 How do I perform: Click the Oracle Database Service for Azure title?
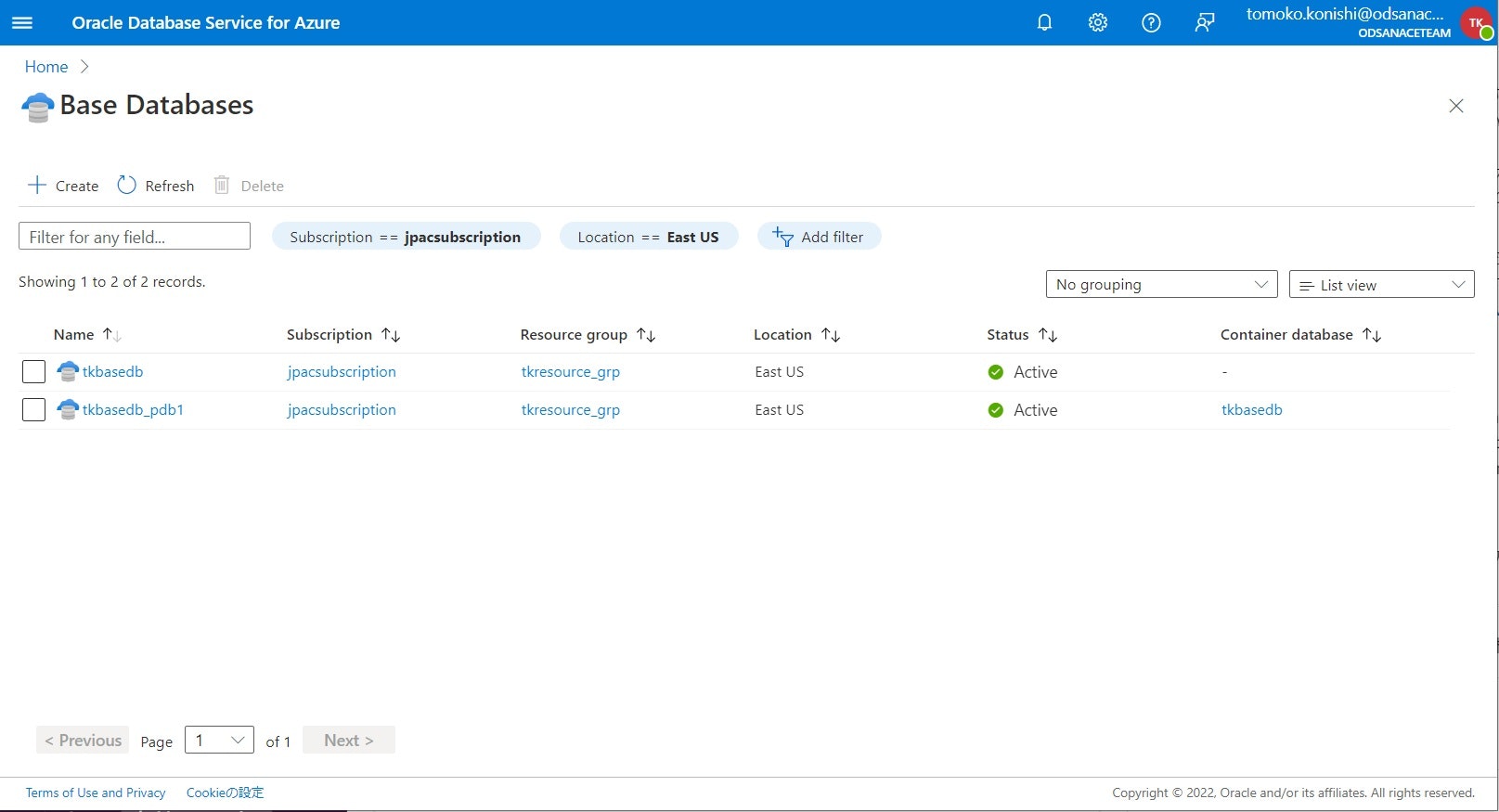pyautogui.click(x=206, y=22)
